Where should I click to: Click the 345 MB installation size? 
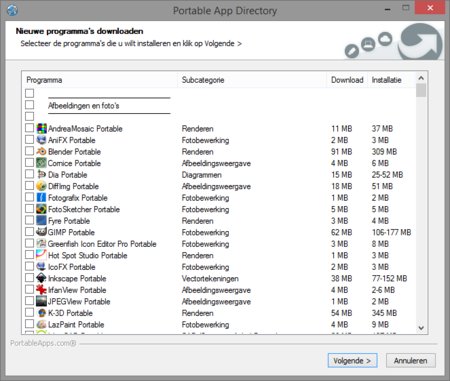[384, 313]
